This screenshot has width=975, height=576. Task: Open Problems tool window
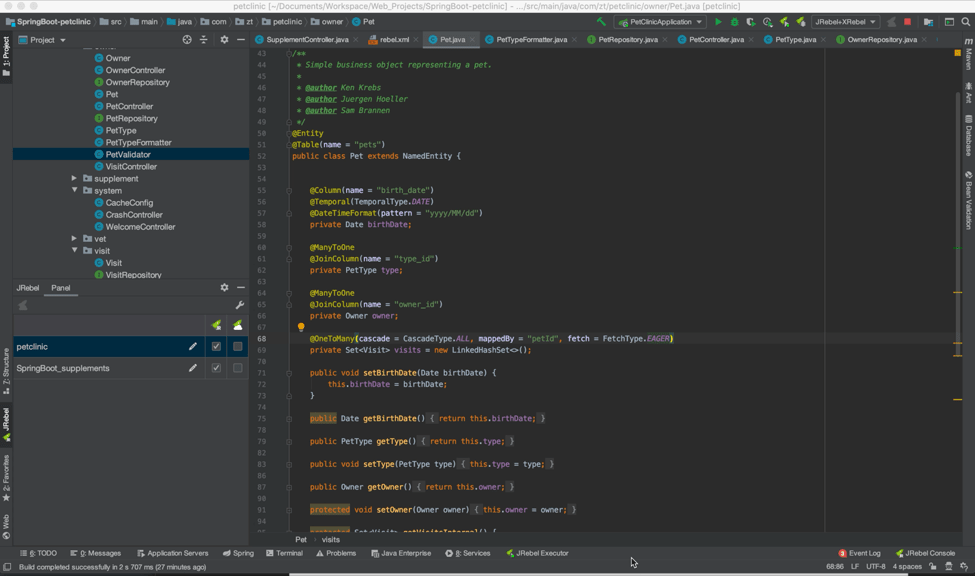point(336,553)
